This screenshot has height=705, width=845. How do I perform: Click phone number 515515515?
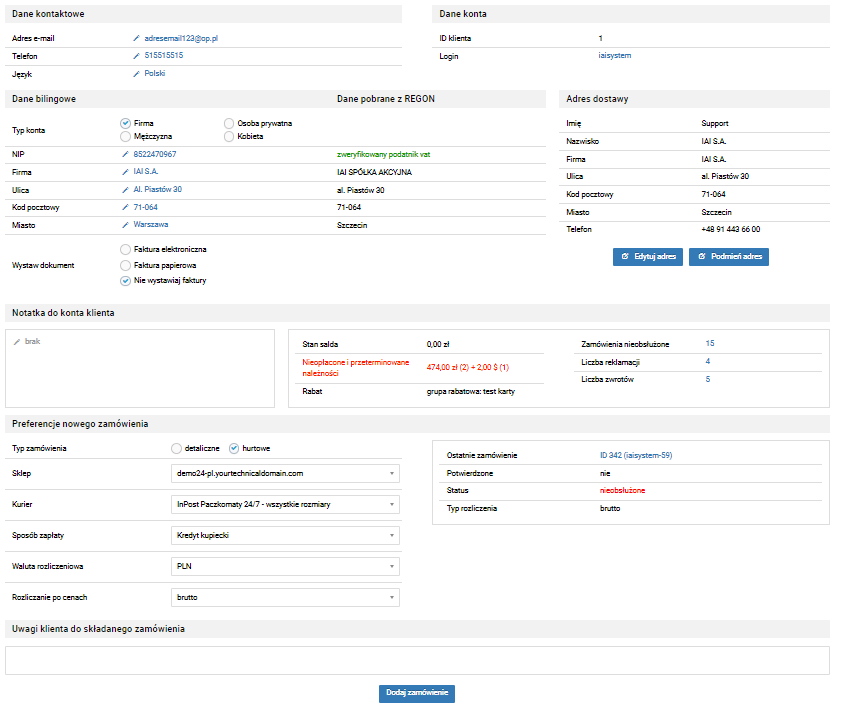click(164, 56)
